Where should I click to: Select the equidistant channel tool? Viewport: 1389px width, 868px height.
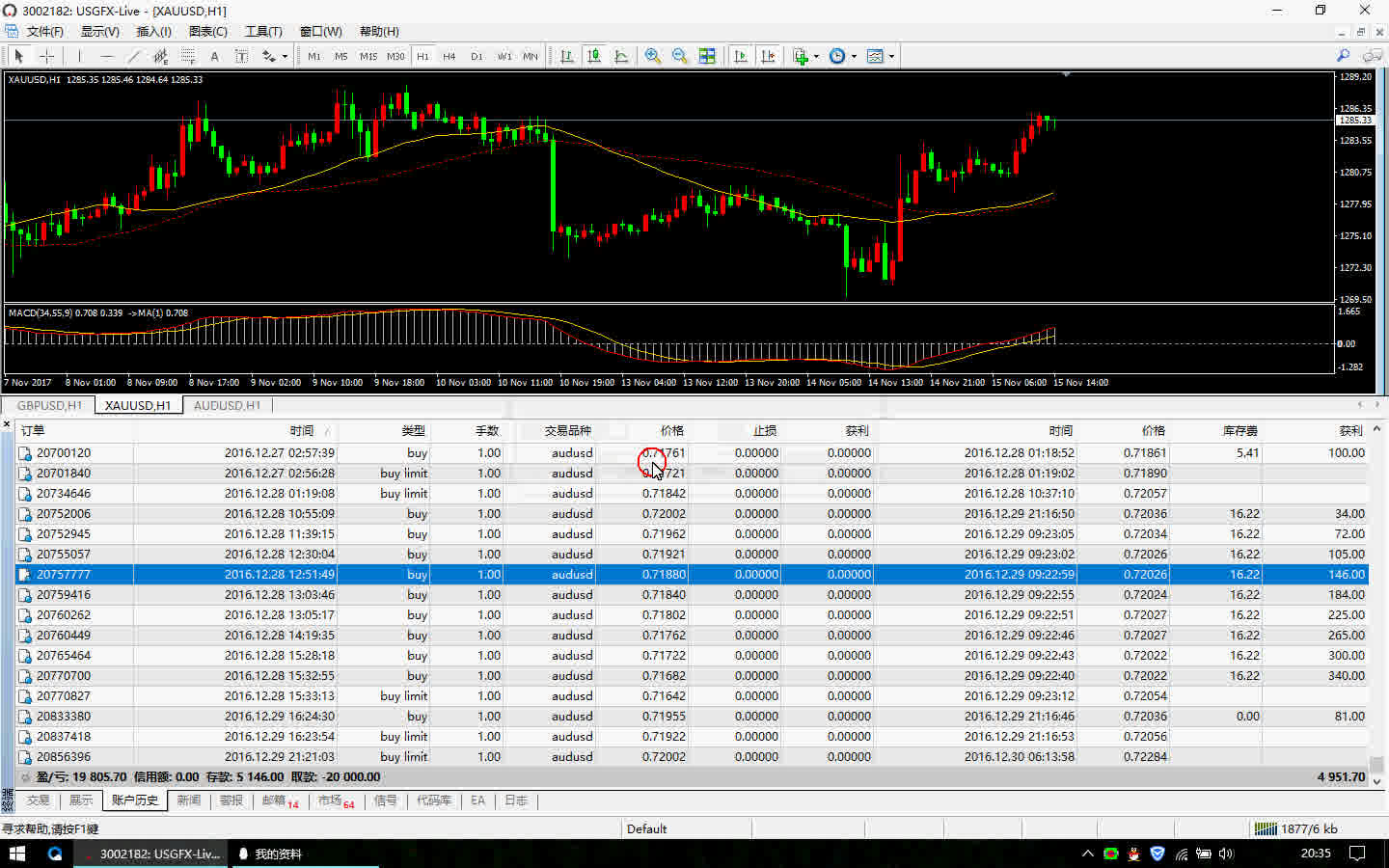pyautogui.click(x=161, y=56)
